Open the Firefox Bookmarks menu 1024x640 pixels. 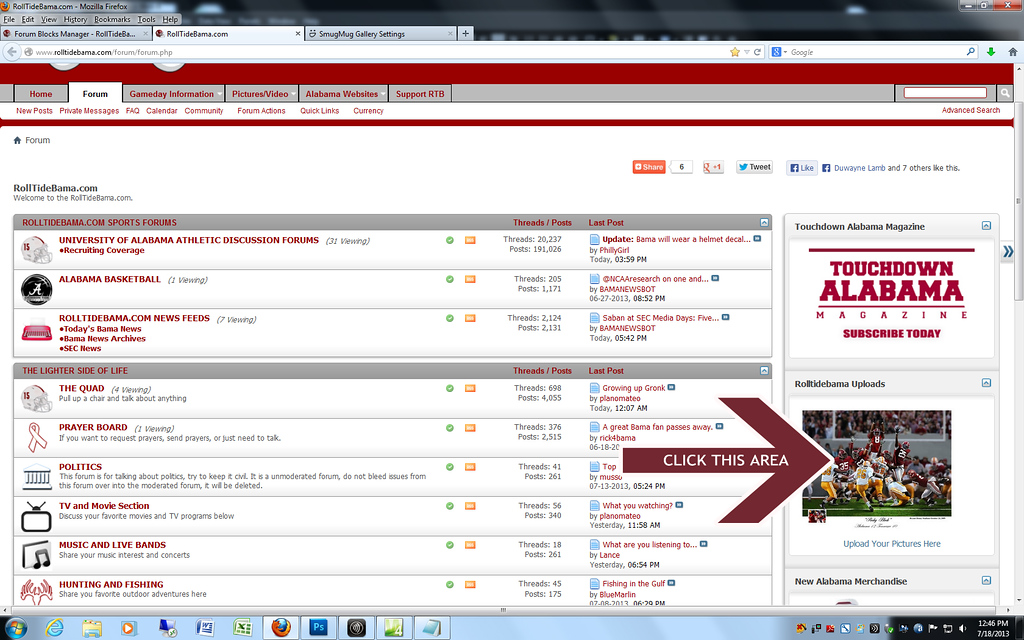pos(111,19)
